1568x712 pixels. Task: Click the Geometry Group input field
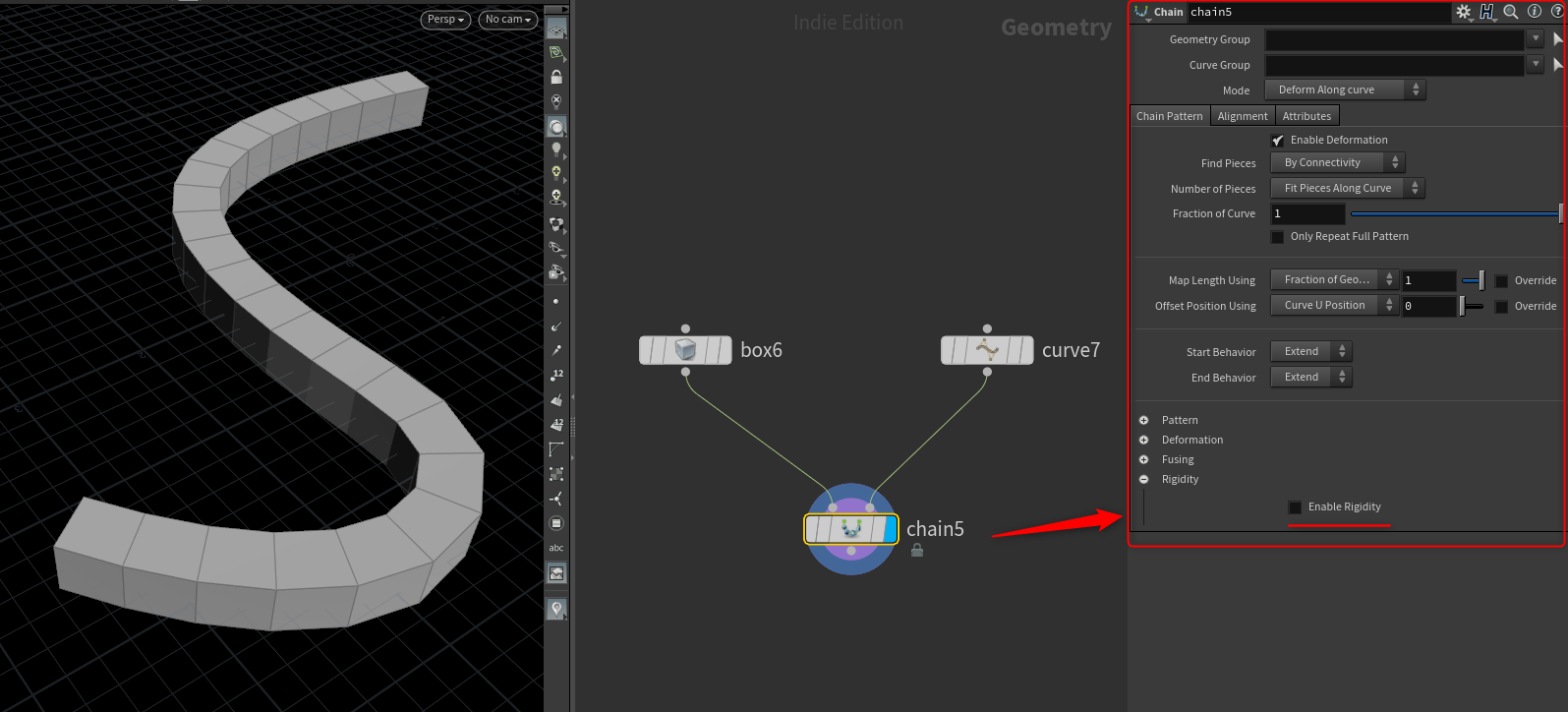1394,39
